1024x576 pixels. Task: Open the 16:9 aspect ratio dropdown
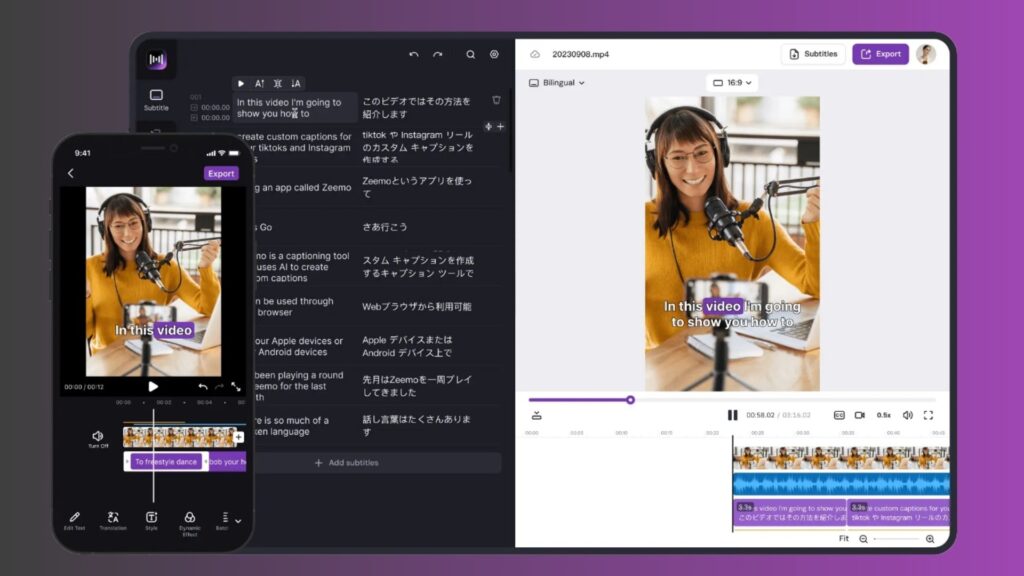tap(731, 83)
